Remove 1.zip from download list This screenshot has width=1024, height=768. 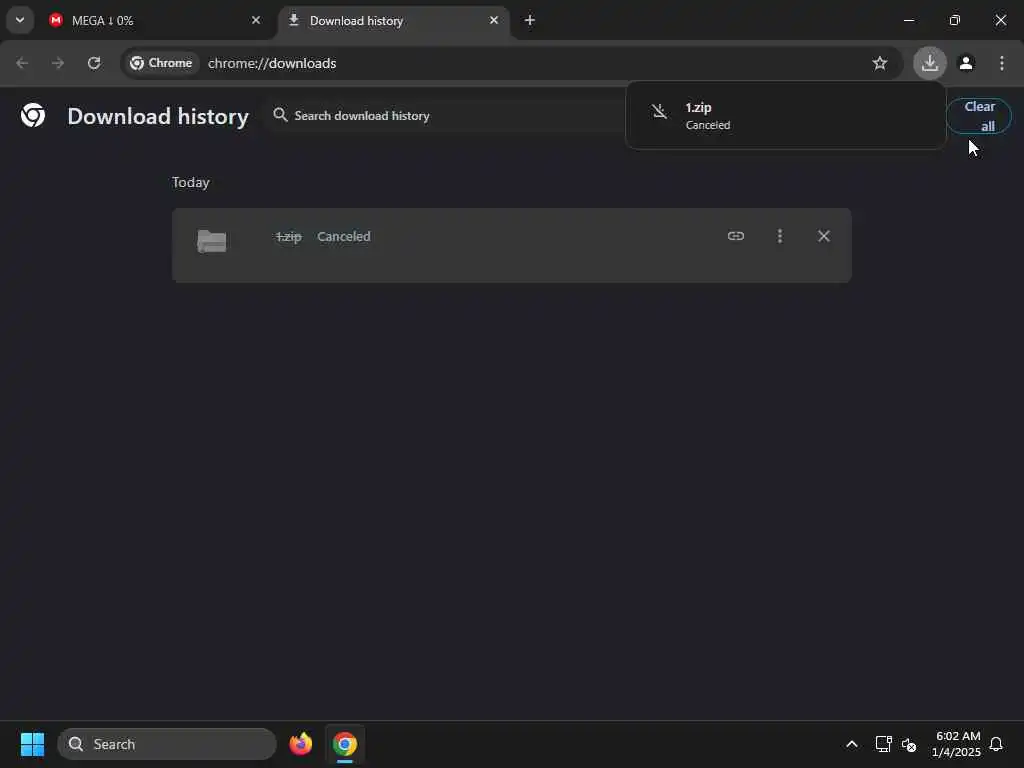coord(824,236)
